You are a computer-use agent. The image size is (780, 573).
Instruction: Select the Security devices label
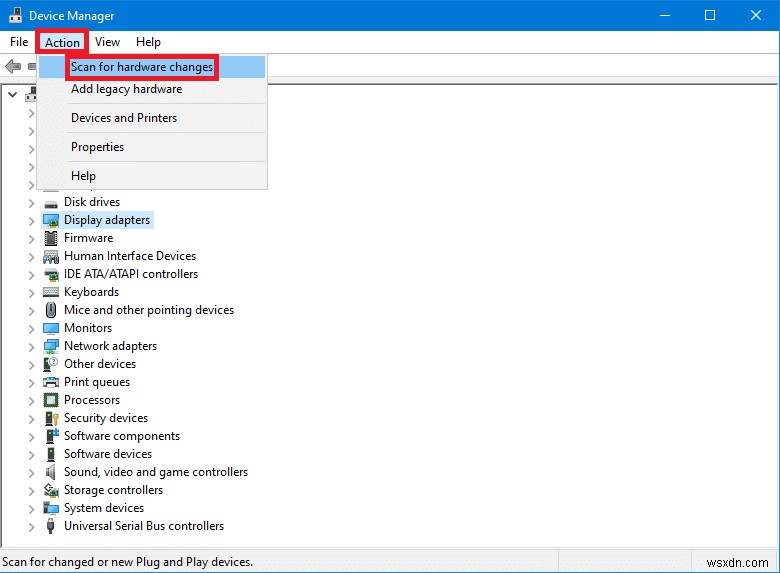click(x=106, y=418)
